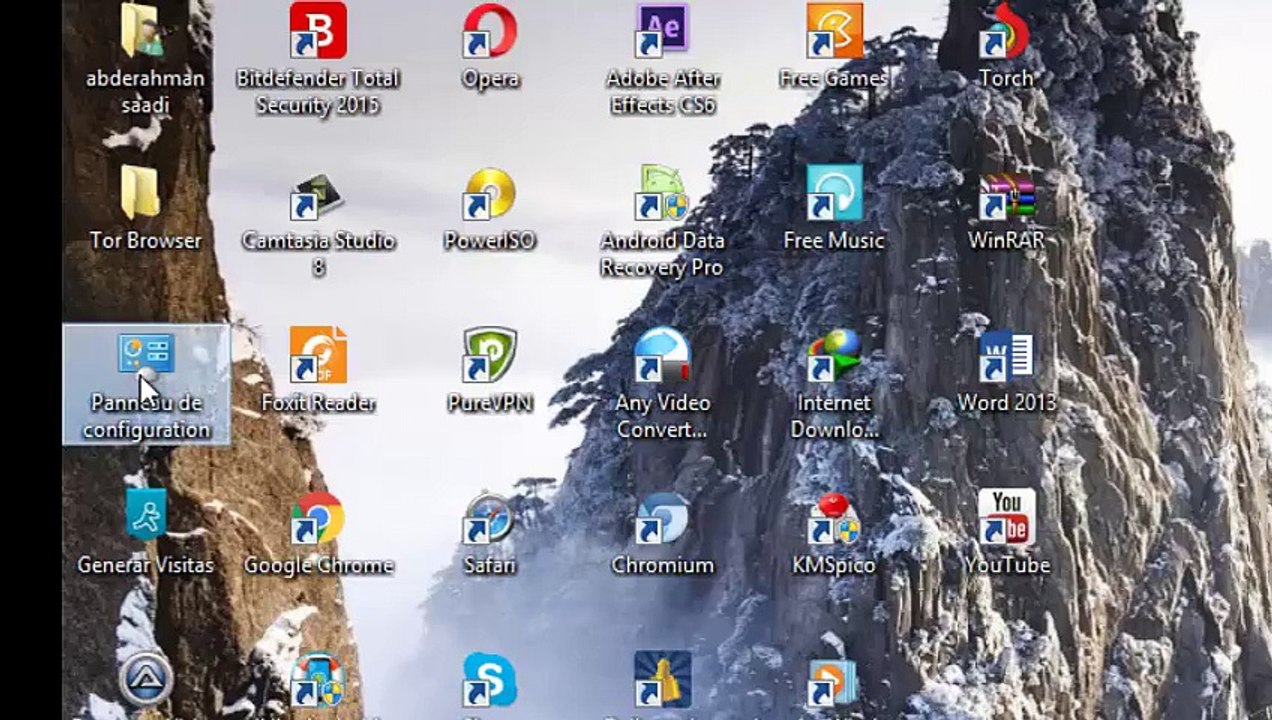This screenshot has width=1272, height=720.
Task: Open the Free Games shortcut
Action: coord(834,48)
